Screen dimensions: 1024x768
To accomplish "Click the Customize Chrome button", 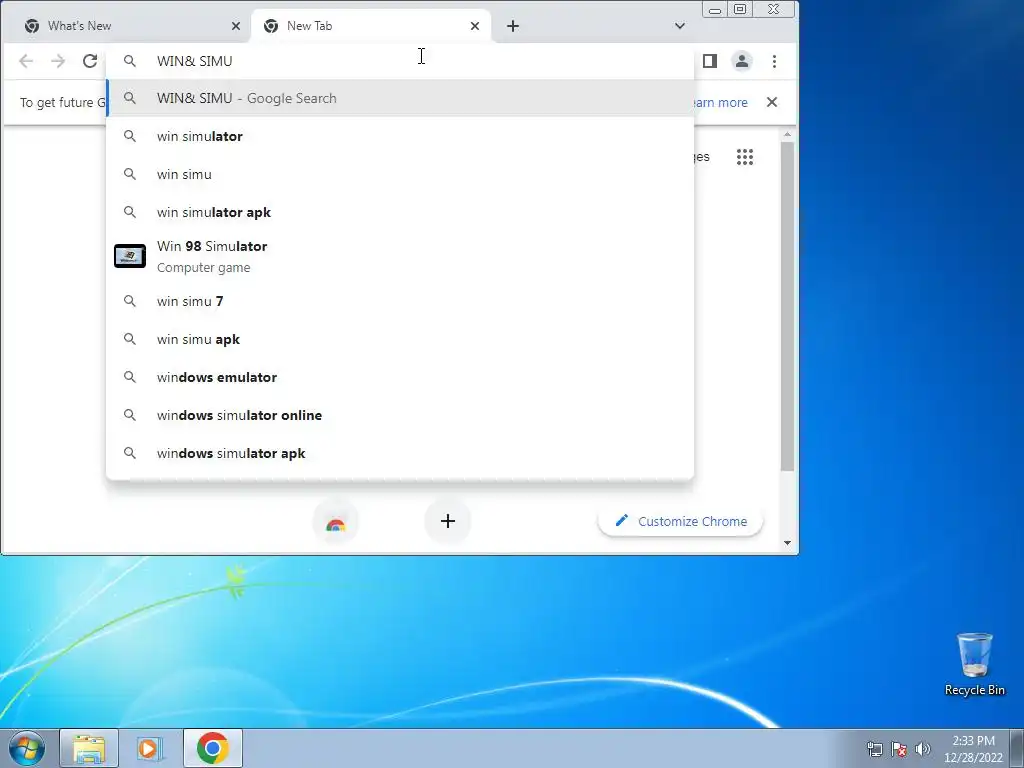I will (680, 521).
